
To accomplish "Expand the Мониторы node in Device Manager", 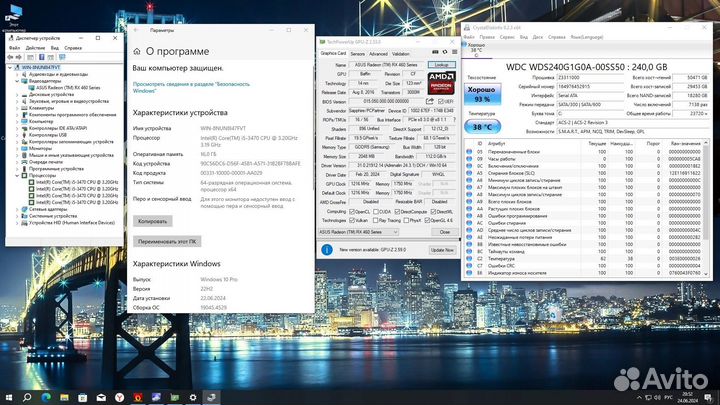I will (17, 148).
